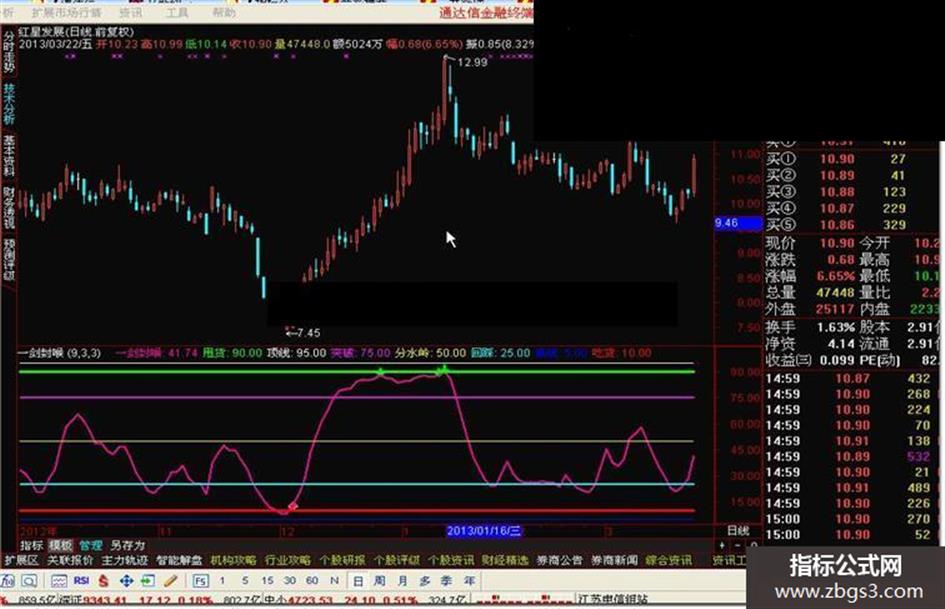
Task: Open the 综合资讯 tab
Action: [x=668, y=560]
